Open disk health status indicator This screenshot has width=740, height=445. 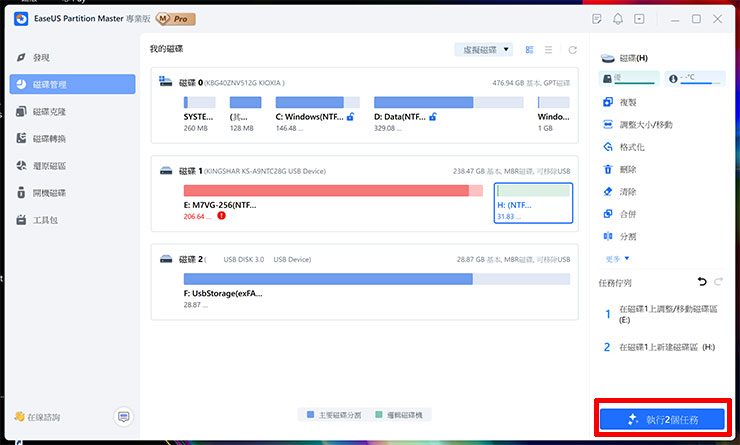[629, 78]
